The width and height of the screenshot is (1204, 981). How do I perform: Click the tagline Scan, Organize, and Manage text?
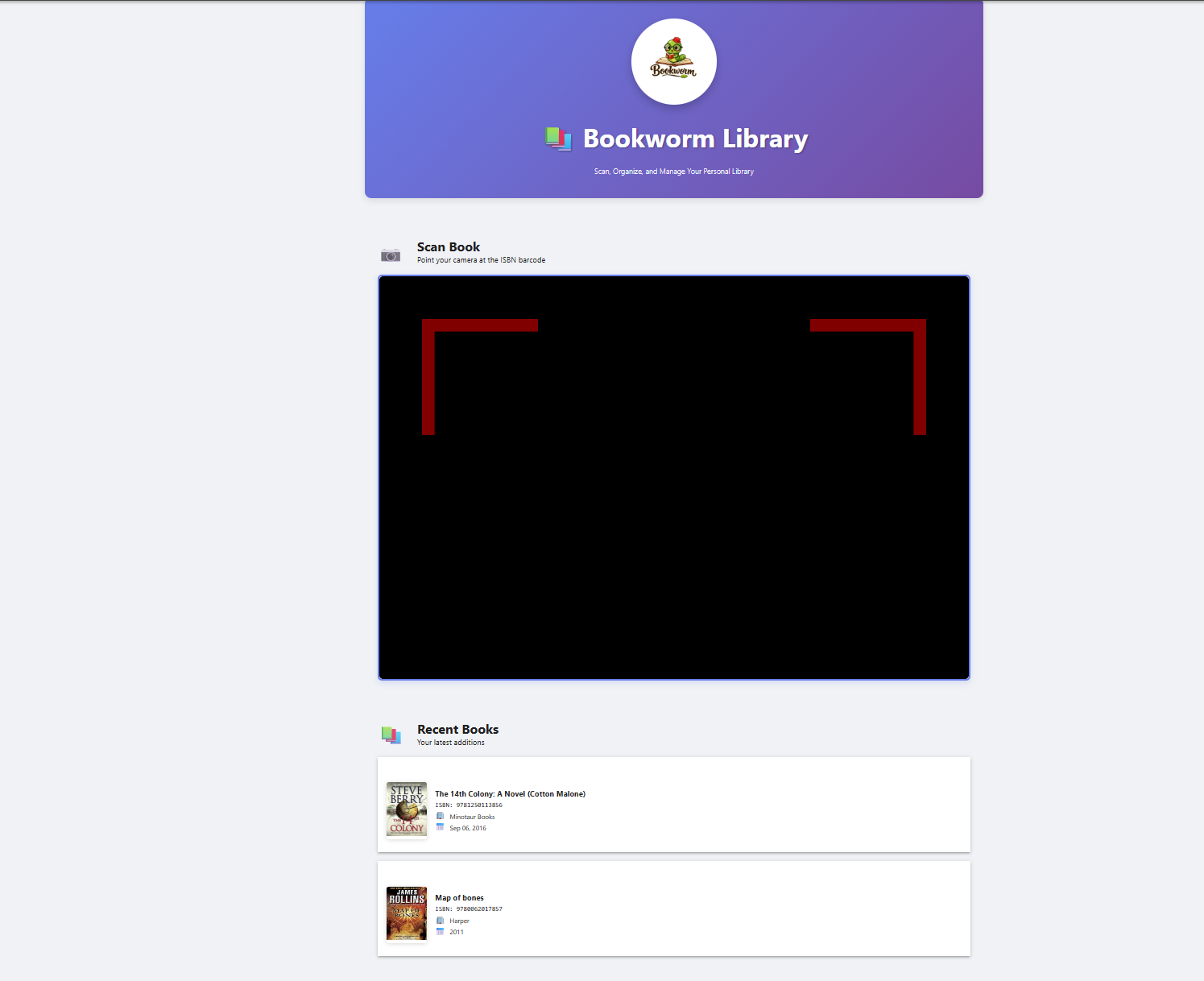click(x=673, y=171)
